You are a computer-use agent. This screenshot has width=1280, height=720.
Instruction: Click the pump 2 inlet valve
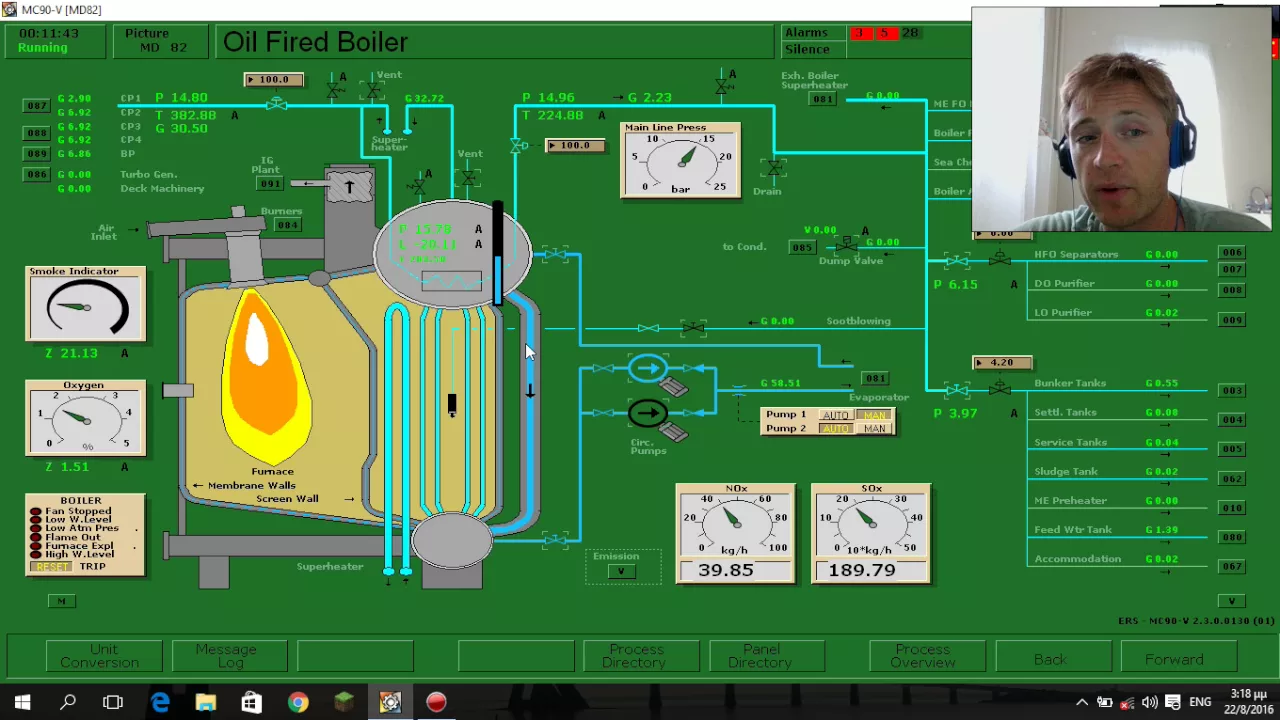[603, 412]
